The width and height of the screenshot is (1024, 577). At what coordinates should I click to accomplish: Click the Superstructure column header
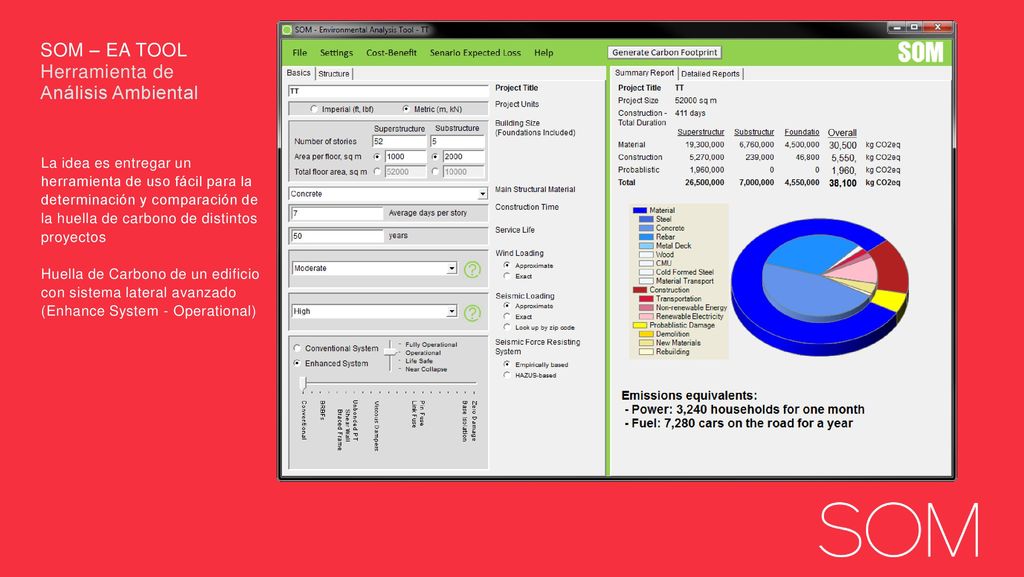click(701, 132)
